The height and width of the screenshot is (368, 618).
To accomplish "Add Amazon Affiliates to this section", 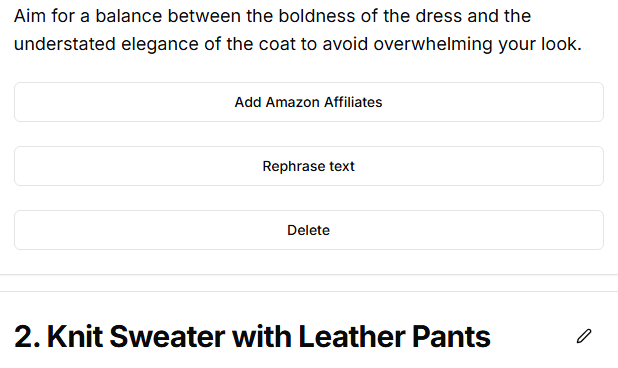I will click(309, 102).
